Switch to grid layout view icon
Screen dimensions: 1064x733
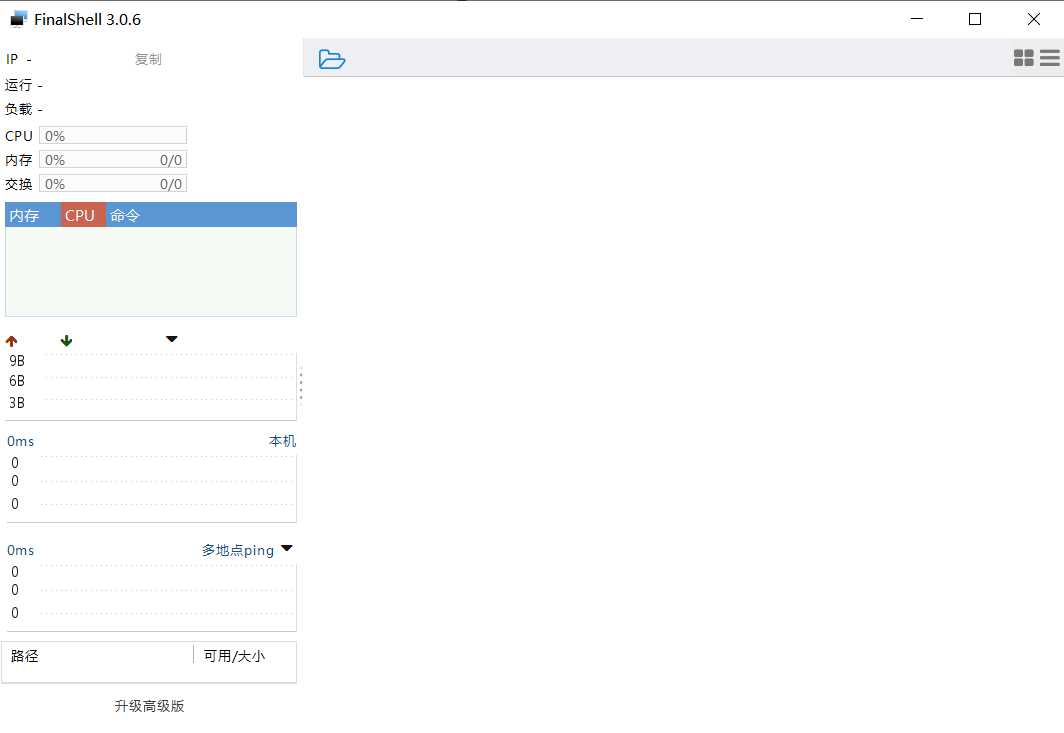(1023, 58)
